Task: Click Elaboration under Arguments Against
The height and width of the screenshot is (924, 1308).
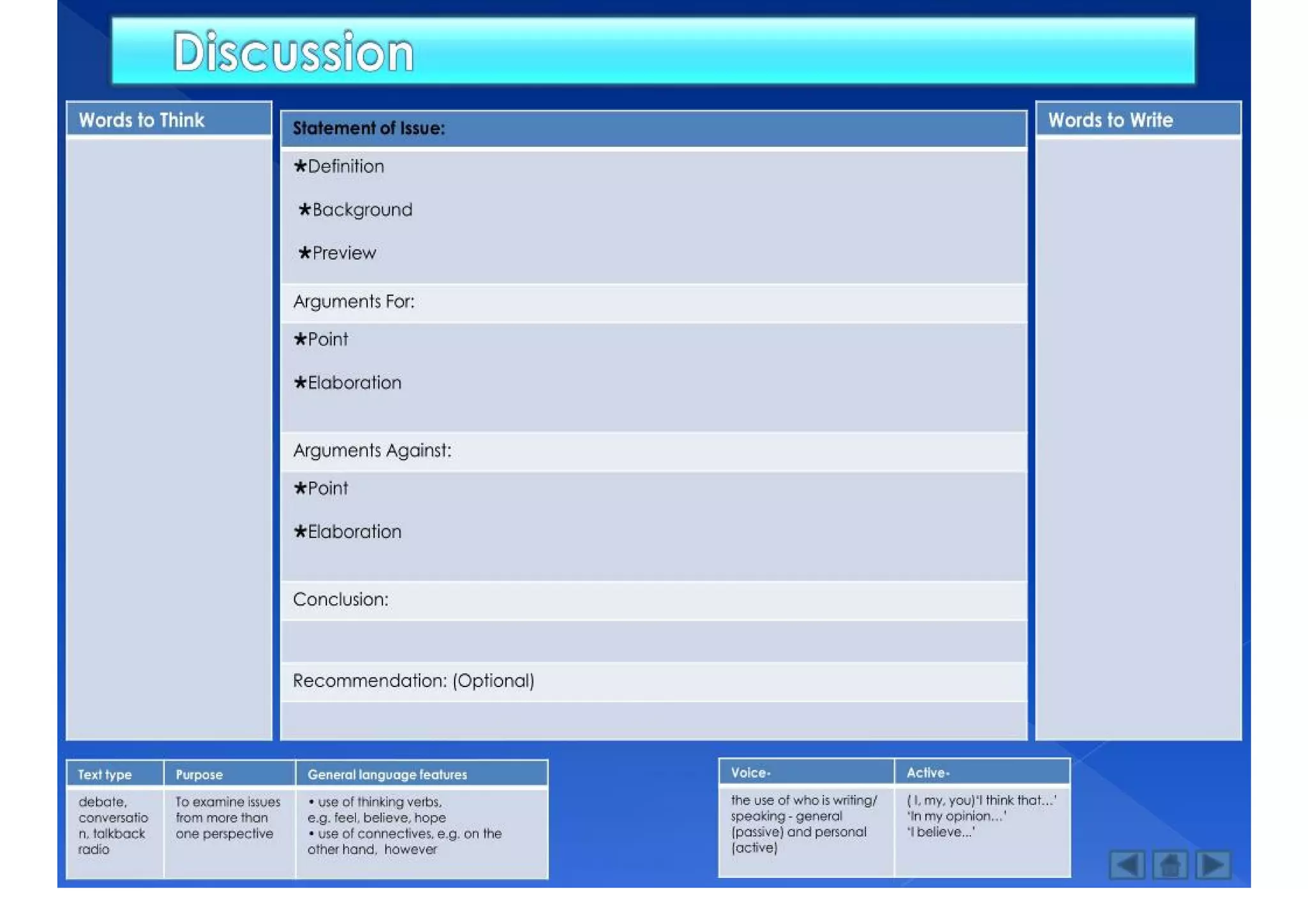Action: (x=348, y=532)
